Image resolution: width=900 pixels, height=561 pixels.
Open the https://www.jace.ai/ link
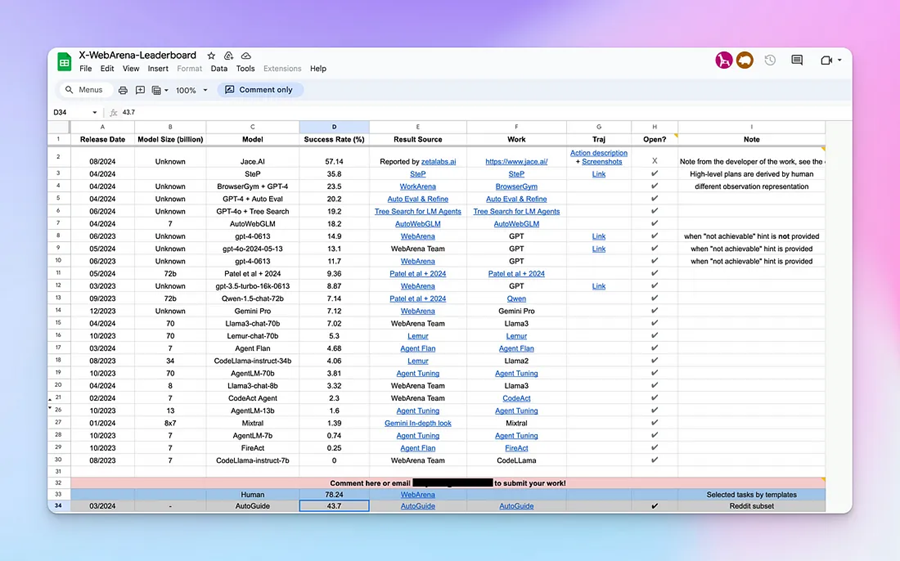tap(517, 161)
